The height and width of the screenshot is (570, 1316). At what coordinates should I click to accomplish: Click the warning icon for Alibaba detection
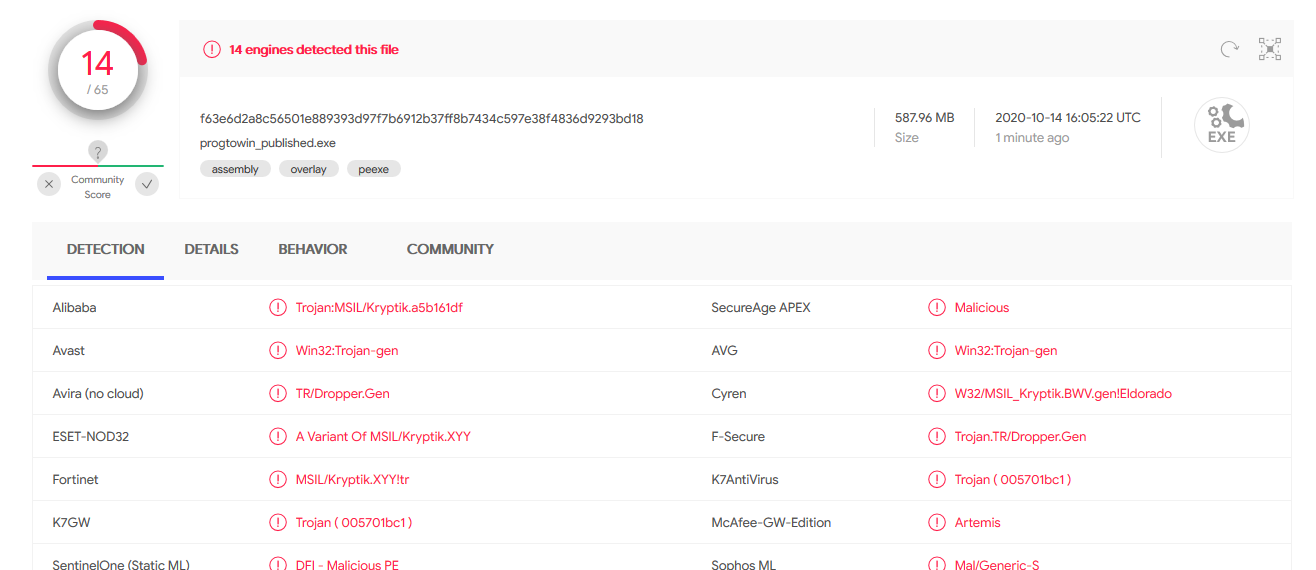click(x=278, y=307)
